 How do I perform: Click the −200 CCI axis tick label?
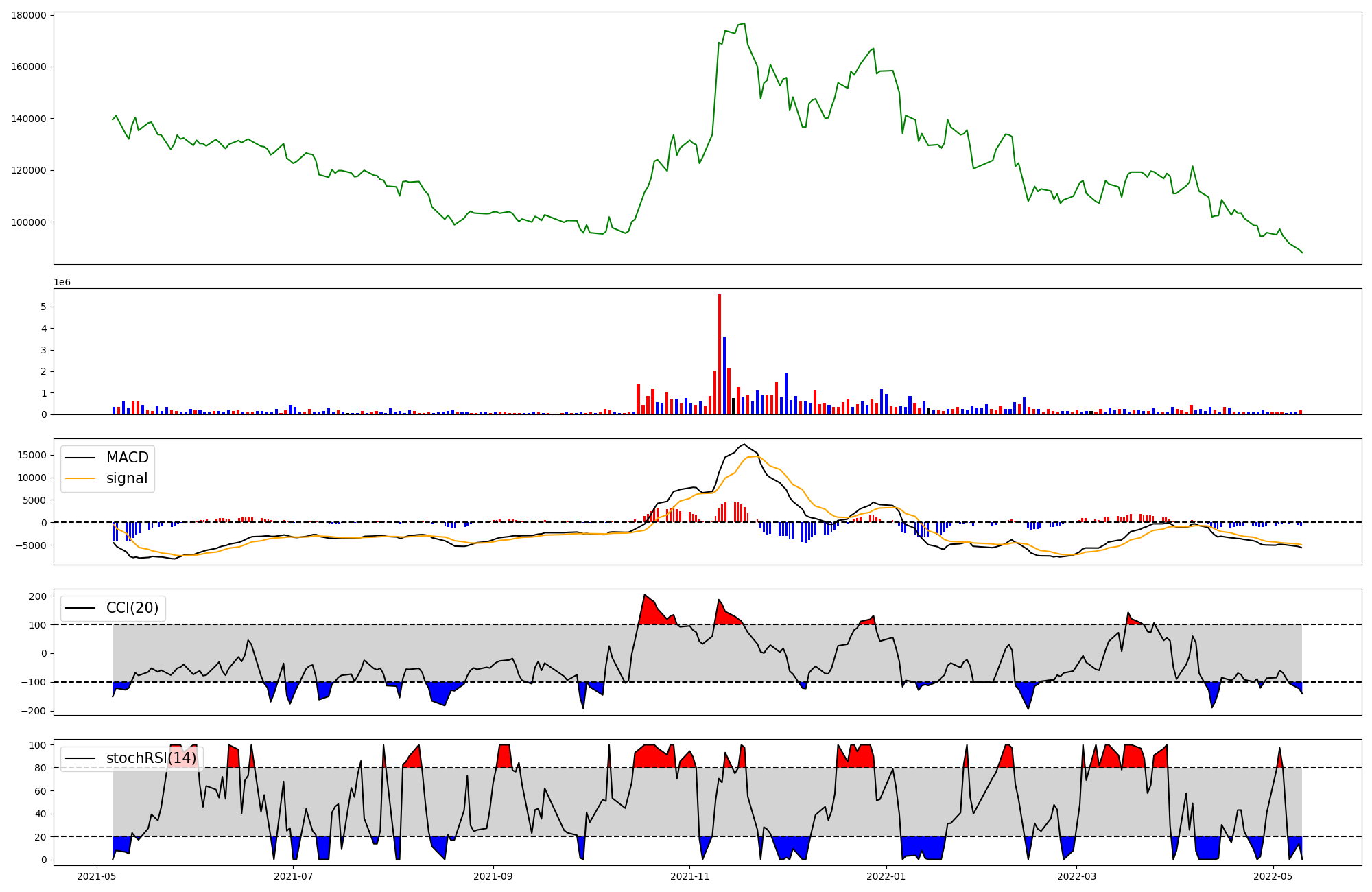click(x=33, y=711)
